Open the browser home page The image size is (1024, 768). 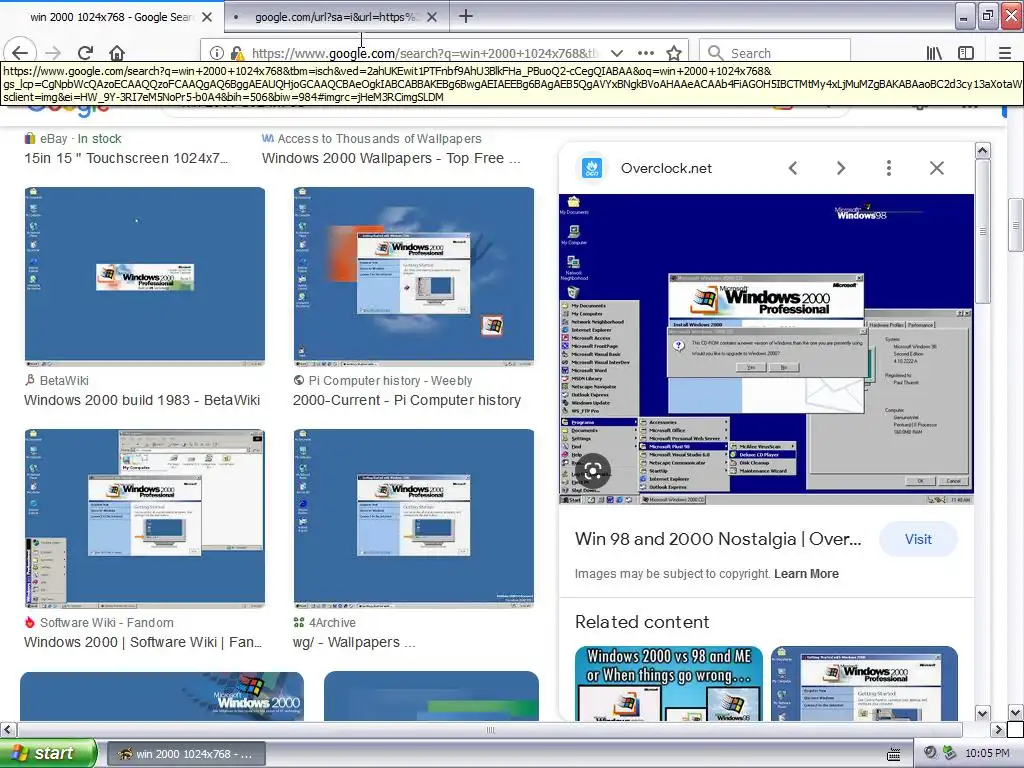[x=117, y=53]
